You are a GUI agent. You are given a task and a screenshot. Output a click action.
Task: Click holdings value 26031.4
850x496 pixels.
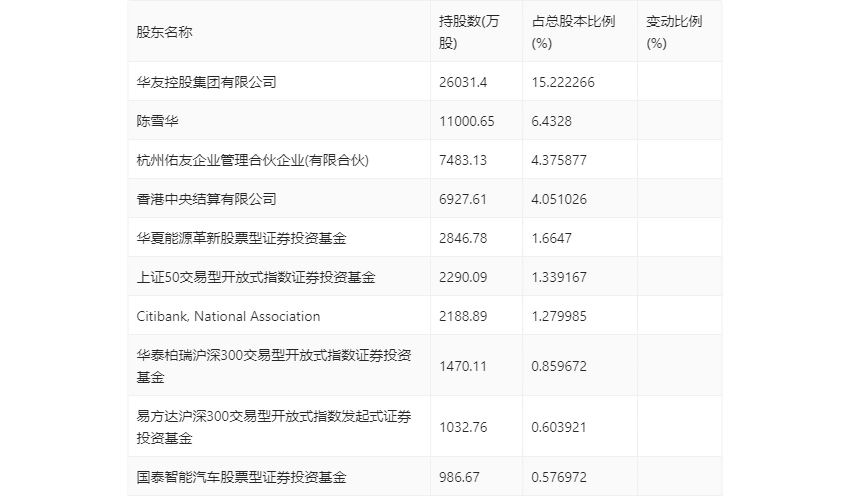(x=463, y=82)
